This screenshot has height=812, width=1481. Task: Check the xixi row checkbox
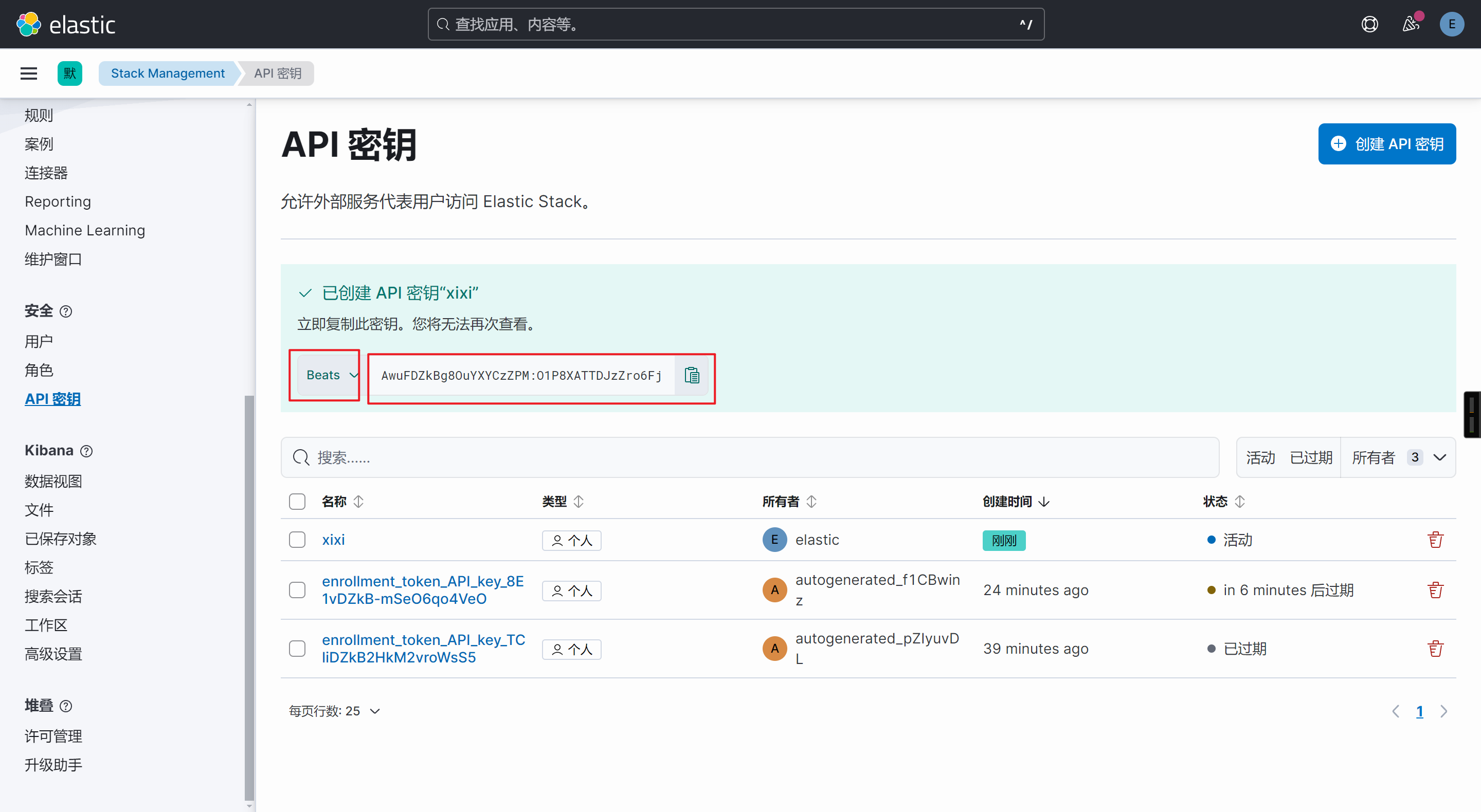coord(297,540)
